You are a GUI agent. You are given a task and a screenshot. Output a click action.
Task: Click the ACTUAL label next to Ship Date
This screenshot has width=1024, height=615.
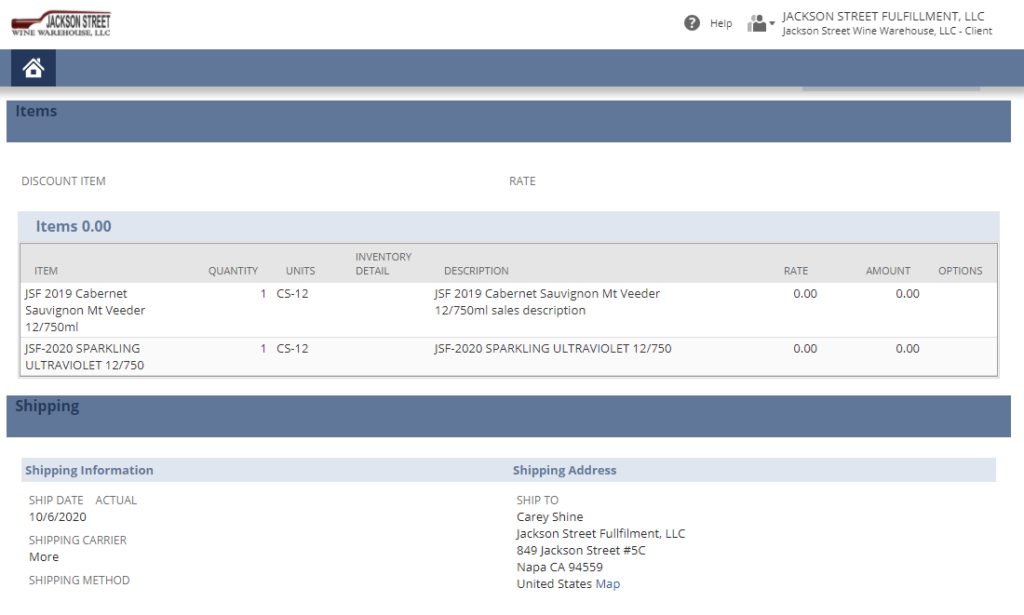point(116,500)
